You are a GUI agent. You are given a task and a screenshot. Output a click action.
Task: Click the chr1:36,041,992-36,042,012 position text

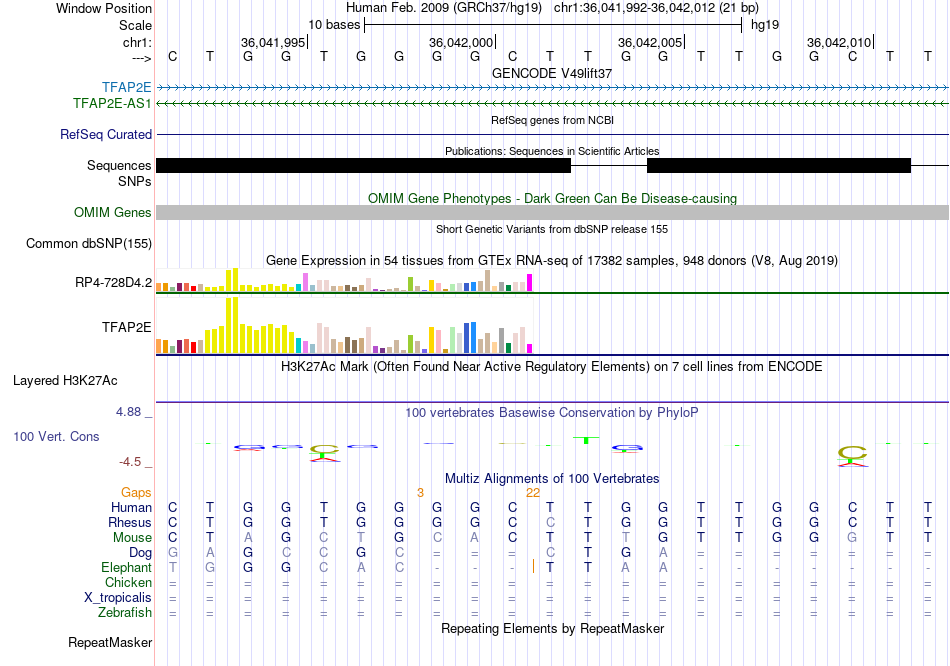click(656, 8)
